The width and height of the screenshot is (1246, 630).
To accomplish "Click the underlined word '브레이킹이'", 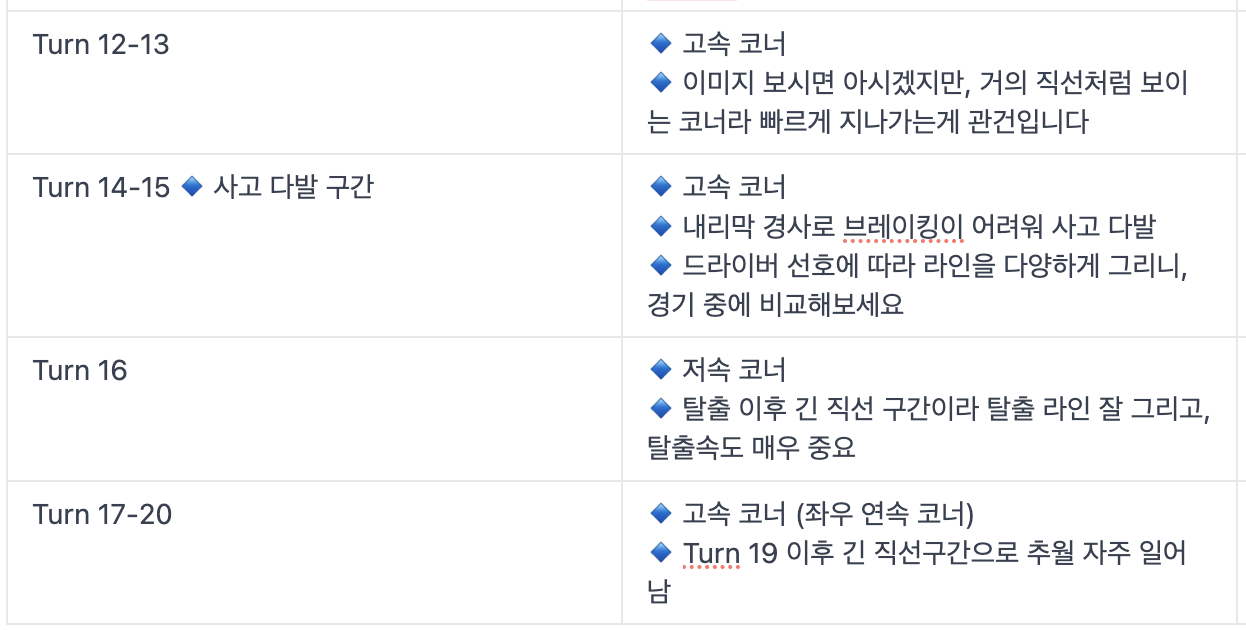I will pyautogui.click(x=903, y=227).
